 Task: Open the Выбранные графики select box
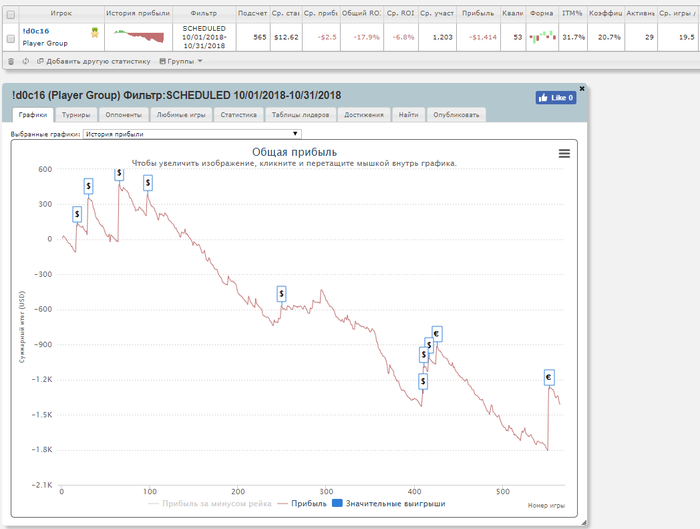click(x=192, y=134)
